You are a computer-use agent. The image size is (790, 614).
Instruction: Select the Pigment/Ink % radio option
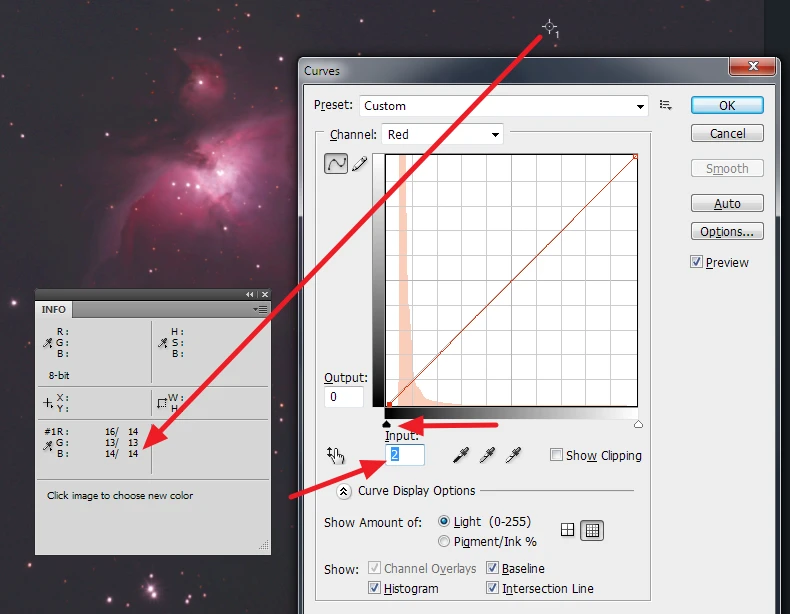coord(445,541)
